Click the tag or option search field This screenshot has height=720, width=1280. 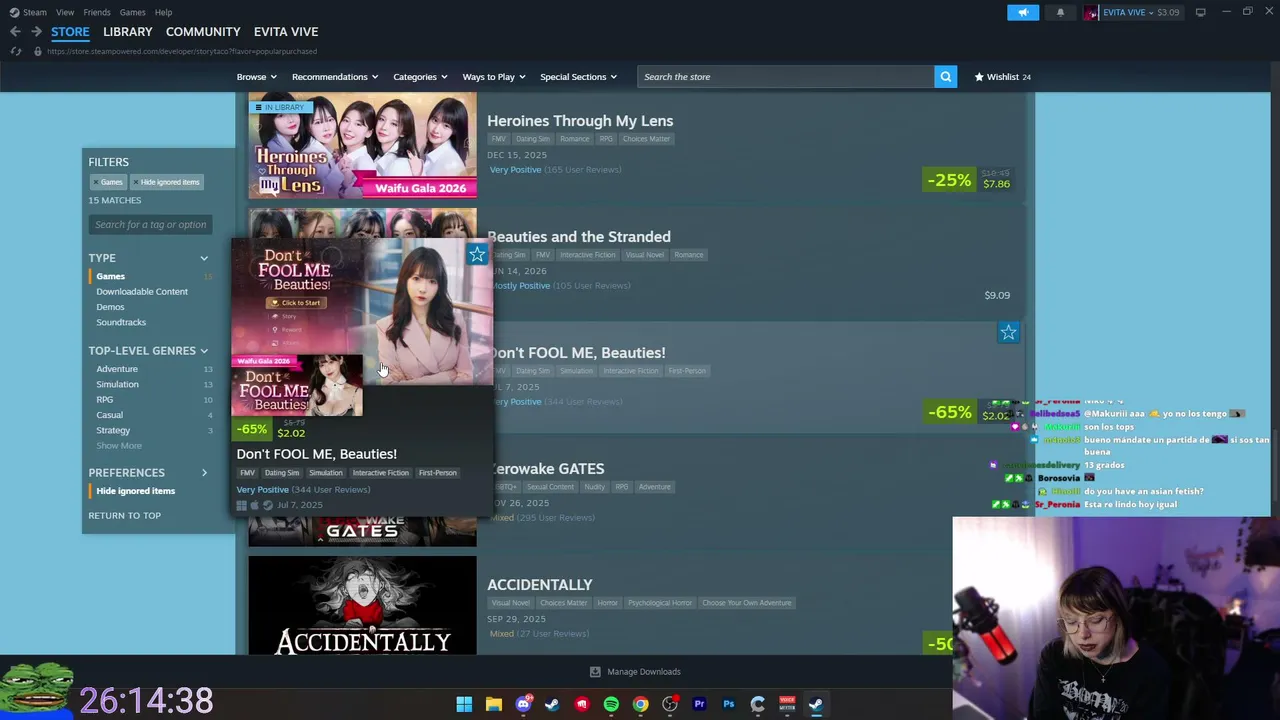(150, 225)
